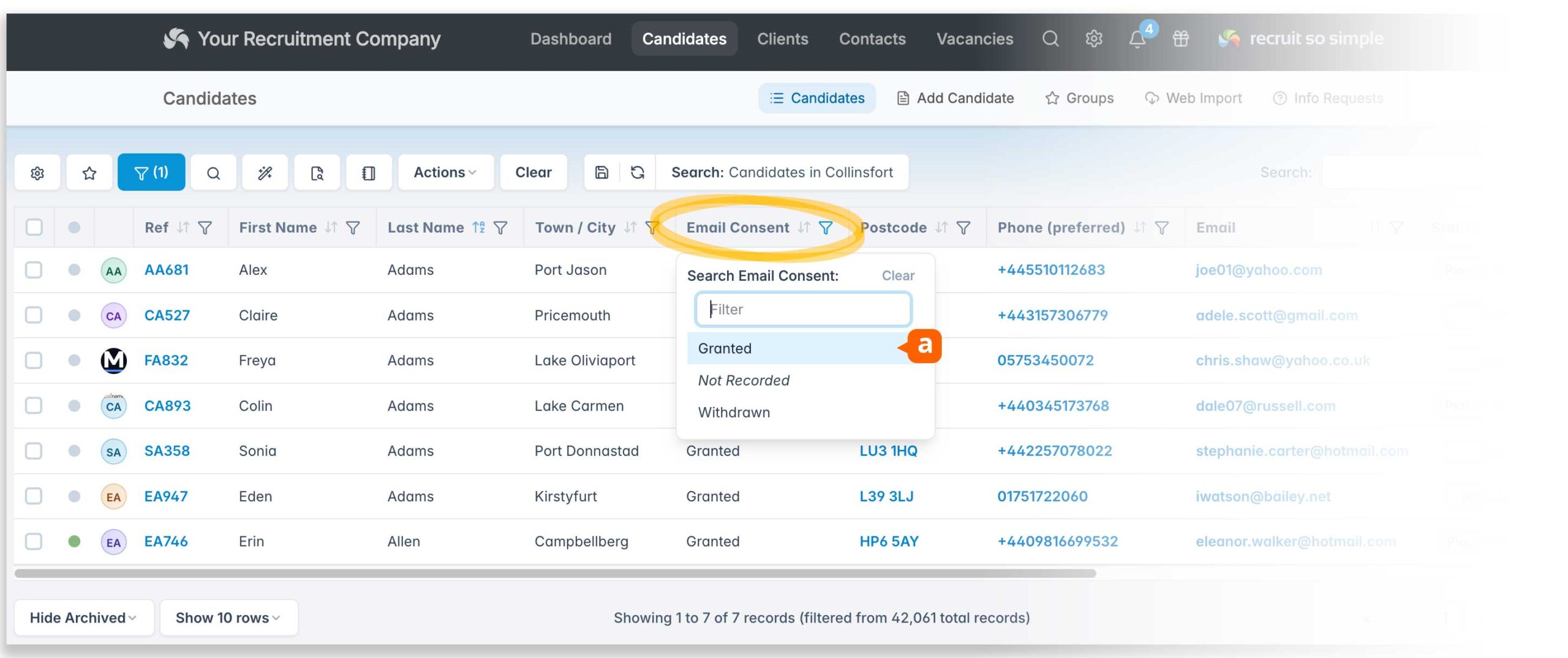Open the Clients tab
Screen dimensions: 1568x658
pyautogui.click(x=783, y=39)
